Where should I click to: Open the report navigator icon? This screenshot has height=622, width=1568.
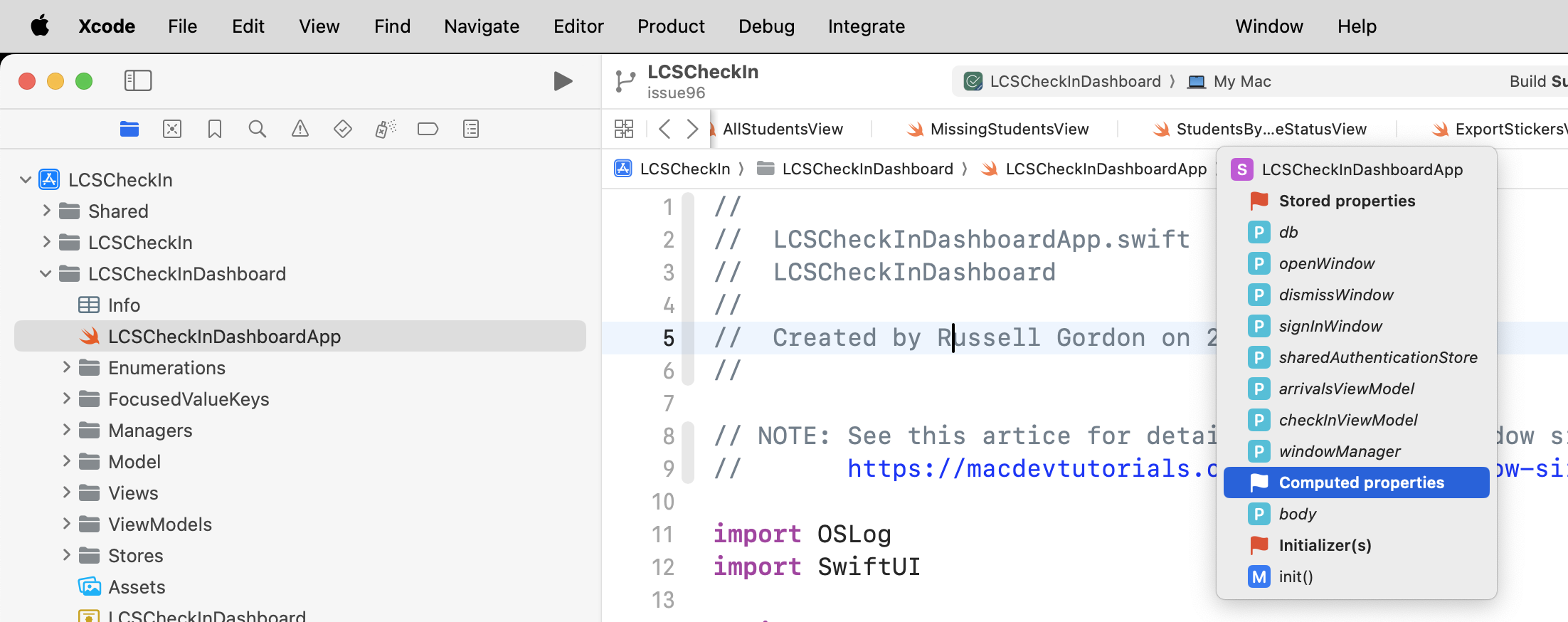coord(471,129)
